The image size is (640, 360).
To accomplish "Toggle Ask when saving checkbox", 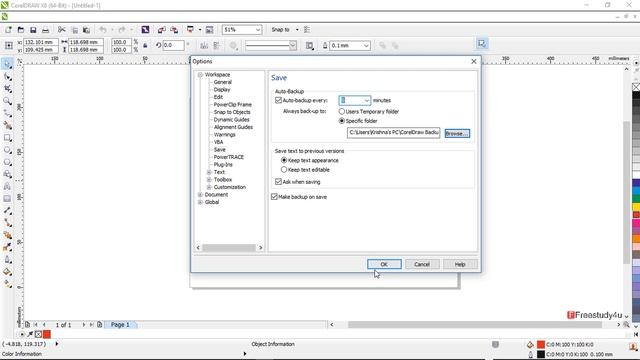I will pyautogui.click(x=278, y=182).
